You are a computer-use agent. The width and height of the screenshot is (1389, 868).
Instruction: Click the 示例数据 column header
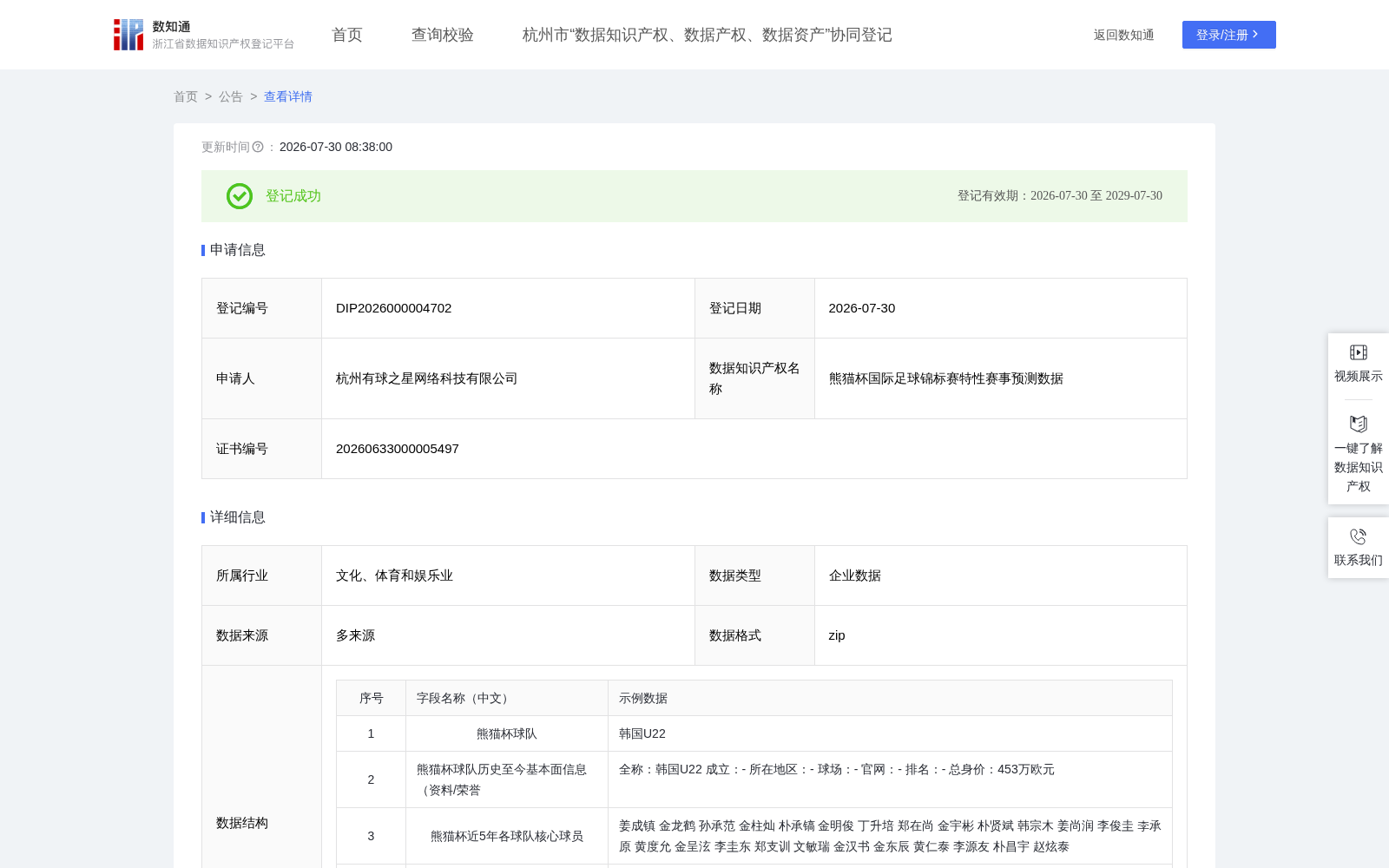tap(891, 698)
